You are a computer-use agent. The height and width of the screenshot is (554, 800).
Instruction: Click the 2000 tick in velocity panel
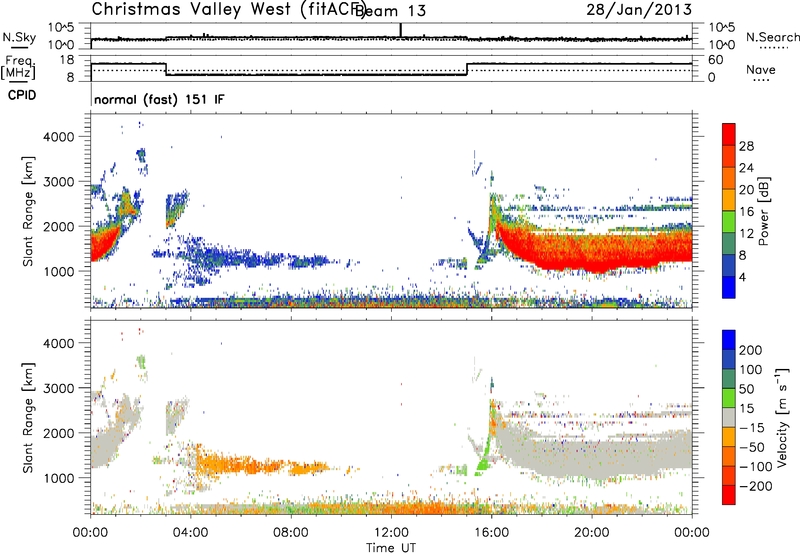click(58, 433)
